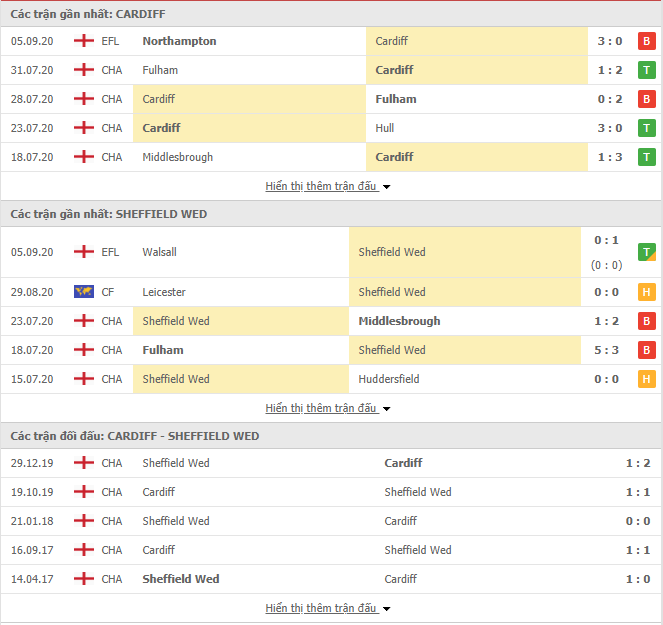The height and width of the screenshot is (625, 663).
Task: Click orange H badge for Leicester match
Action: tap(647, 292)
